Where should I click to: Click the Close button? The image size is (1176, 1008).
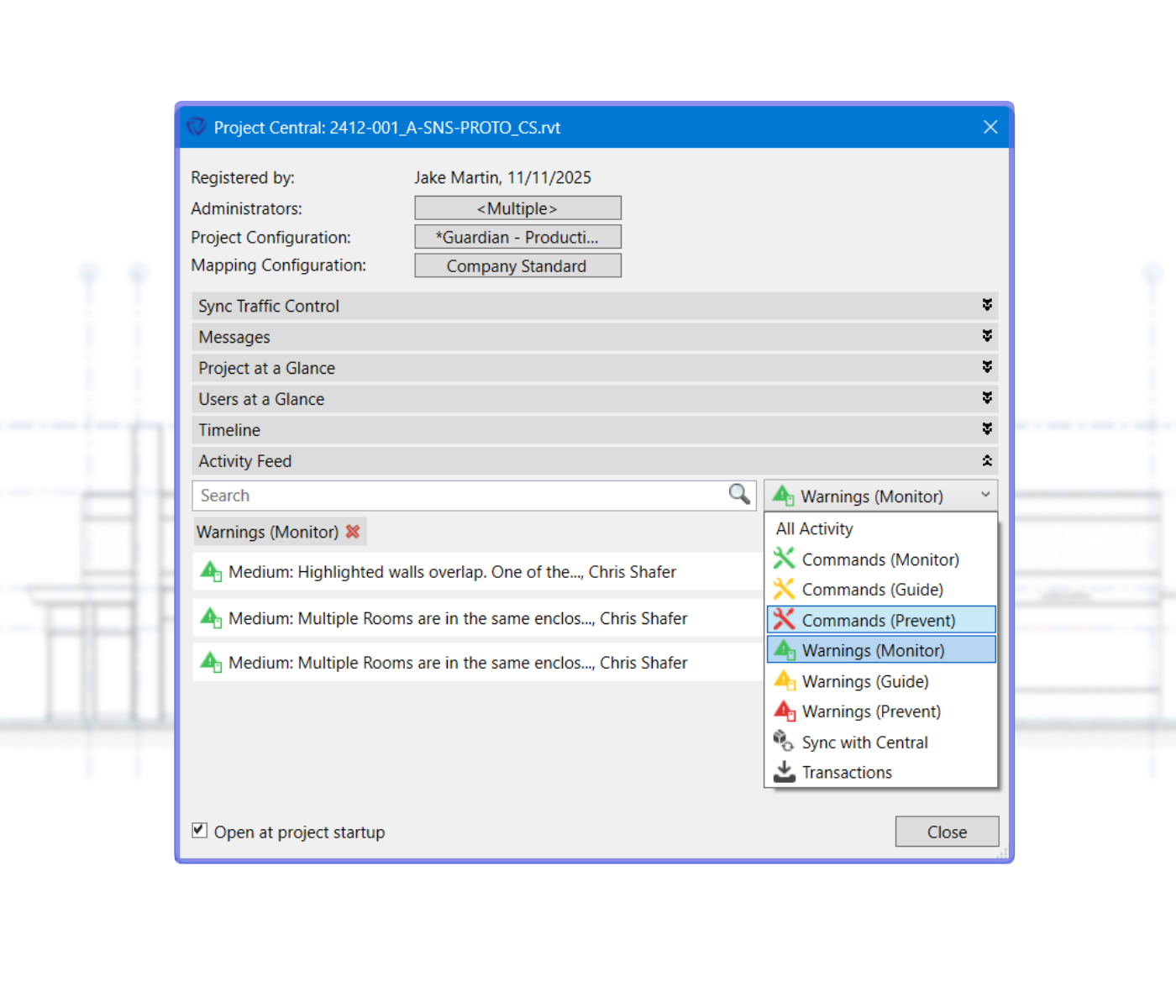(x=947, y=832)
